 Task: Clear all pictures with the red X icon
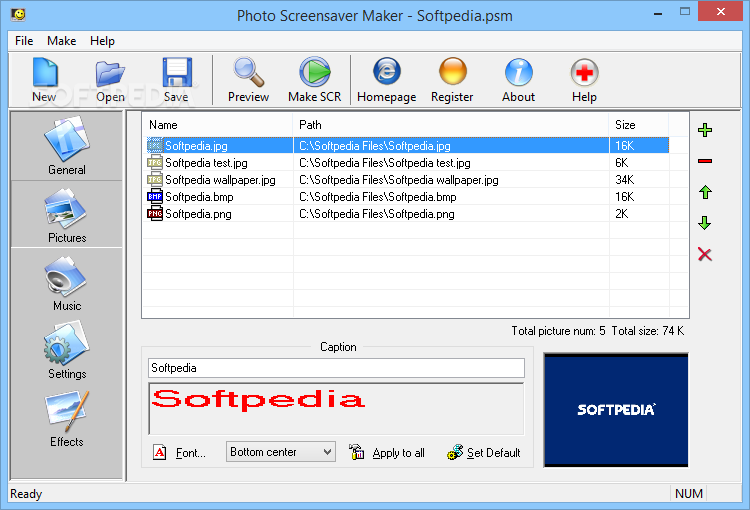[x=705, y=255]
